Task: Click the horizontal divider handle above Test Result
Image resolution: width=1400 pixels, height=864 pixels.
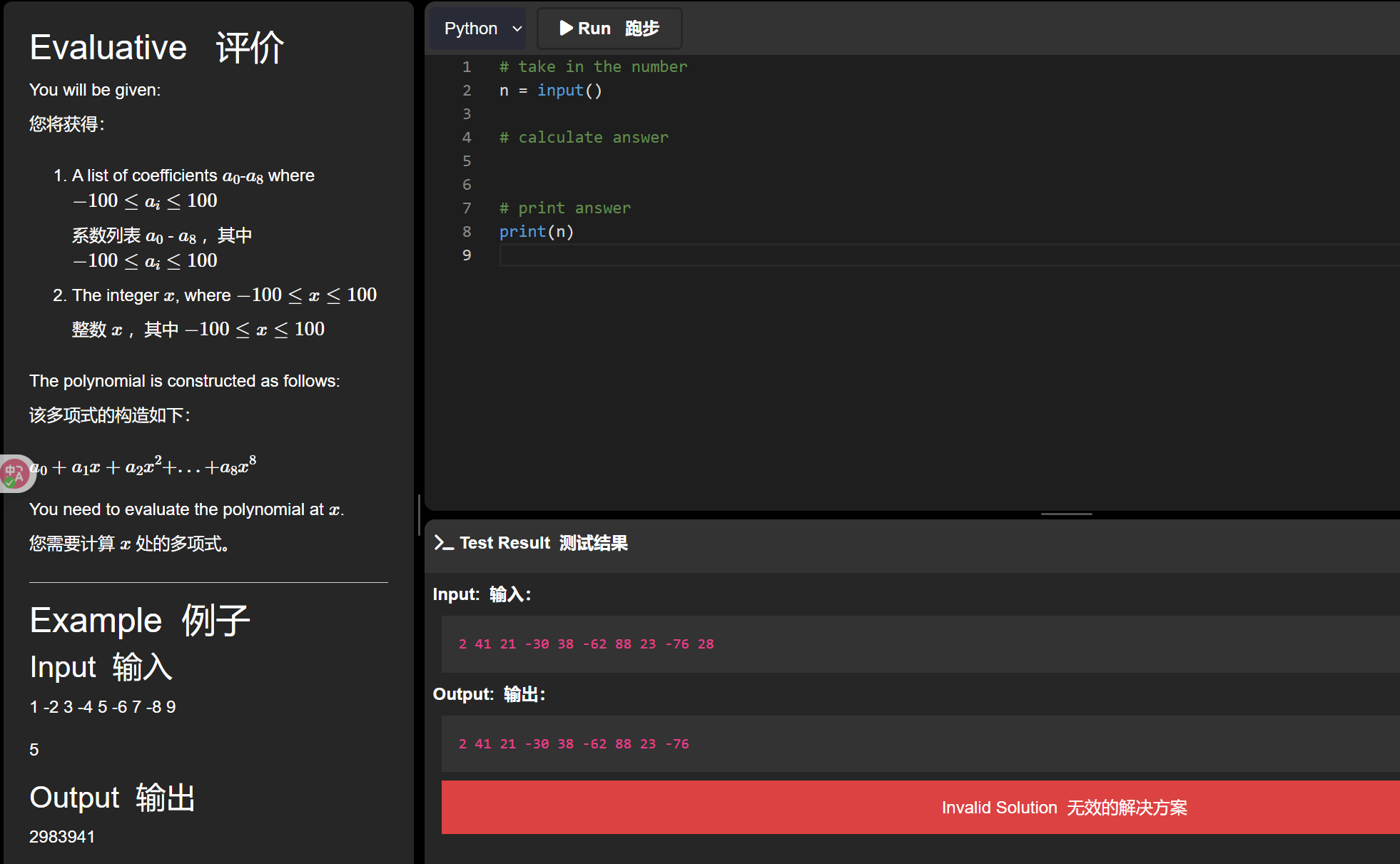Action: (1066, 514)
